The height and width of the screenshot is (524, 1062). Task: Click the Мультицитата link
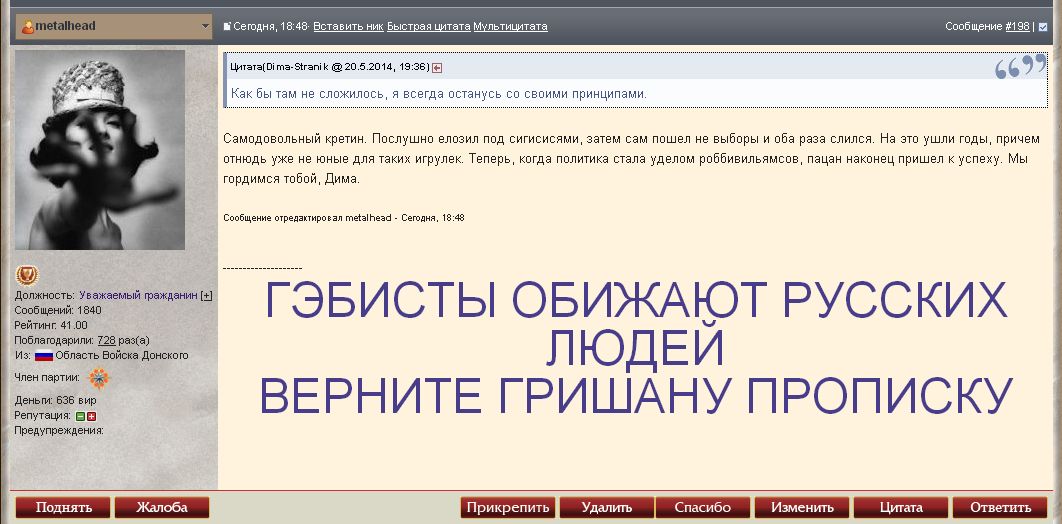click(510, 26)
